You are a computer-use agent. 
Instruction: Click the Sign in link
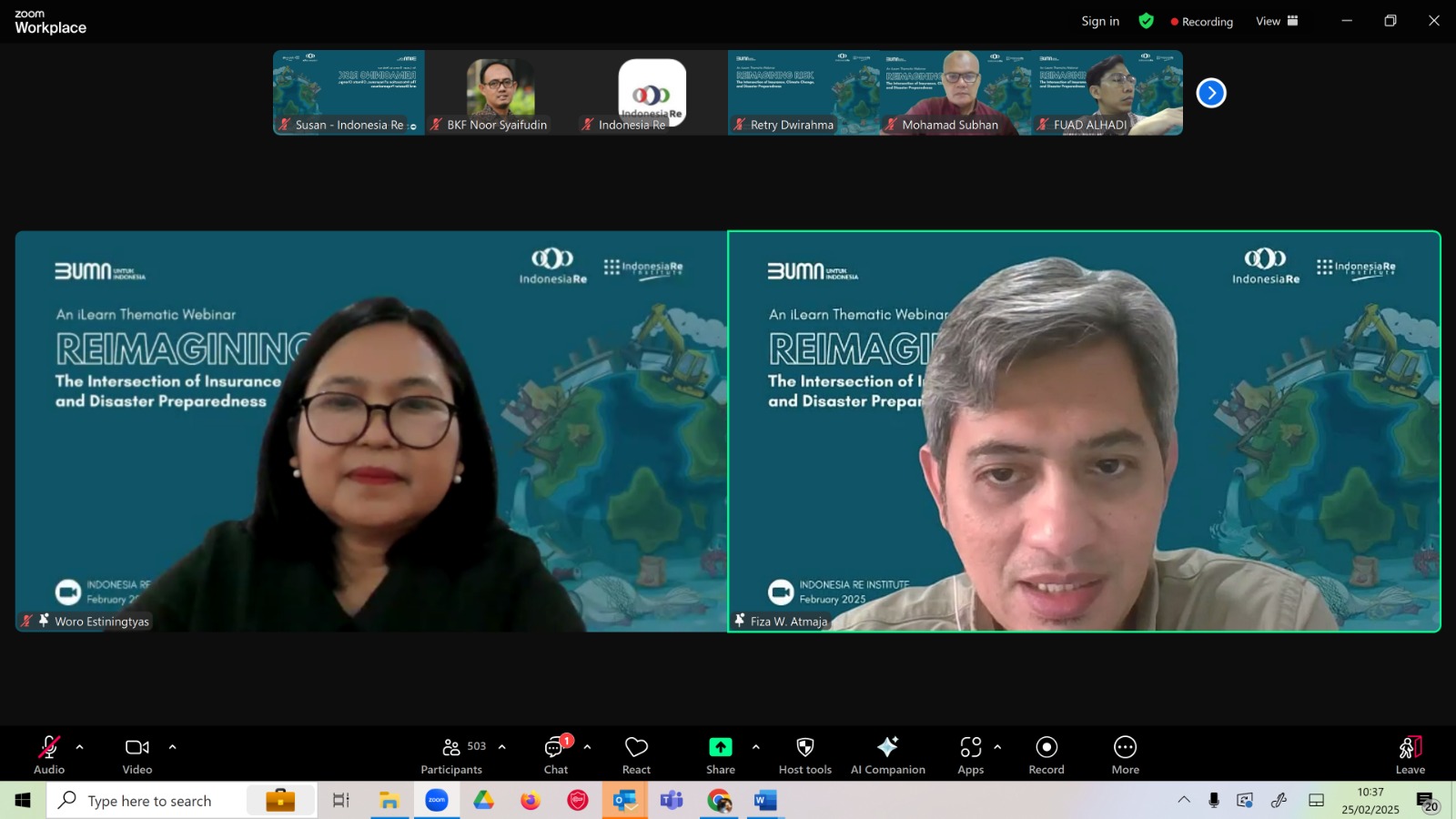tap(1100, 21)
